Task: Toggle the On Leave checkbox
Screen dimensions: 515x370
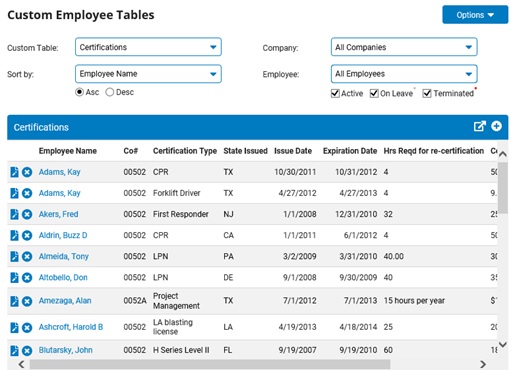Action: (x=374, y=93)
